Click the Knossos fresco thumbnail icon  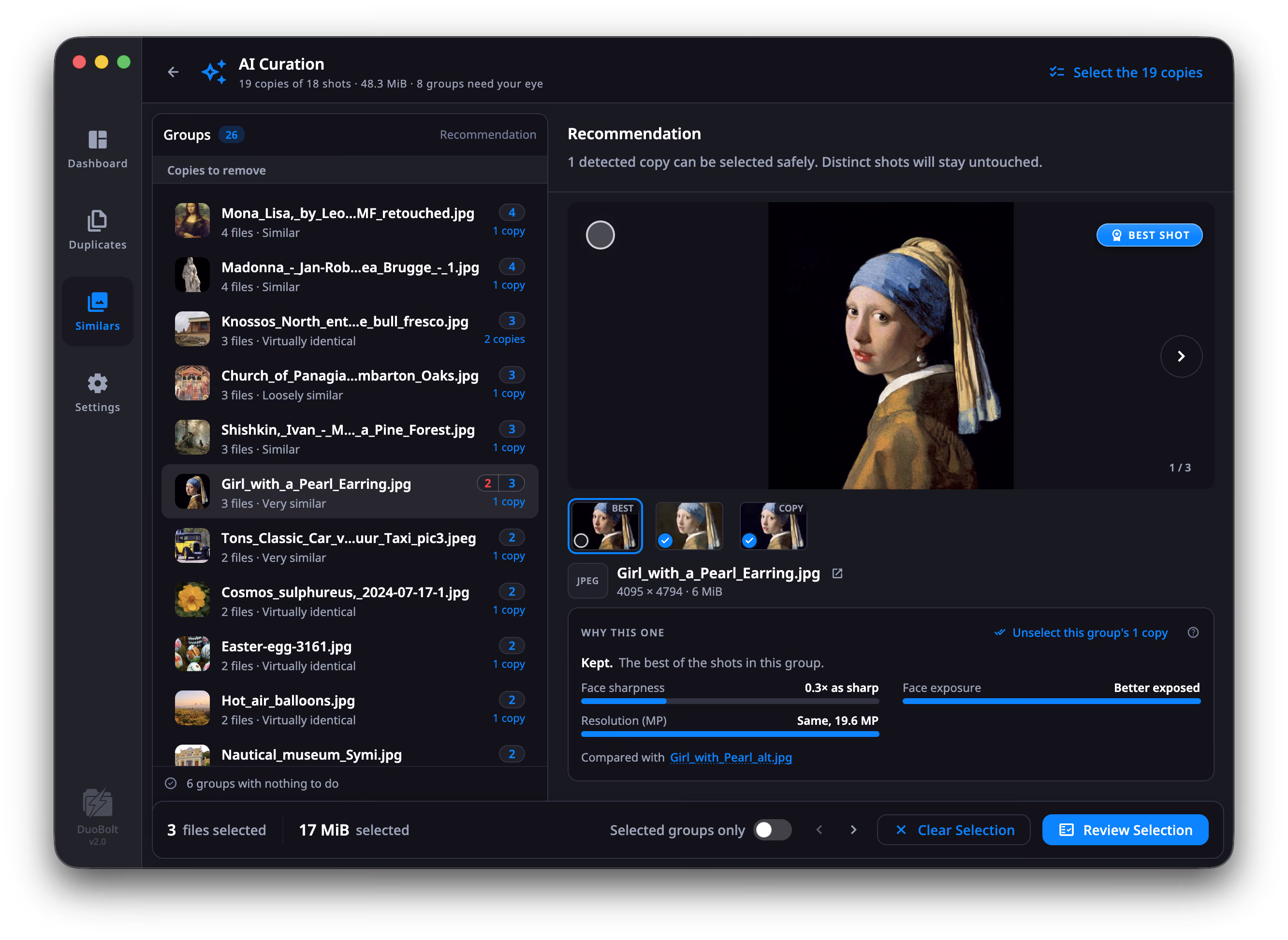click(x=192, y=329)
